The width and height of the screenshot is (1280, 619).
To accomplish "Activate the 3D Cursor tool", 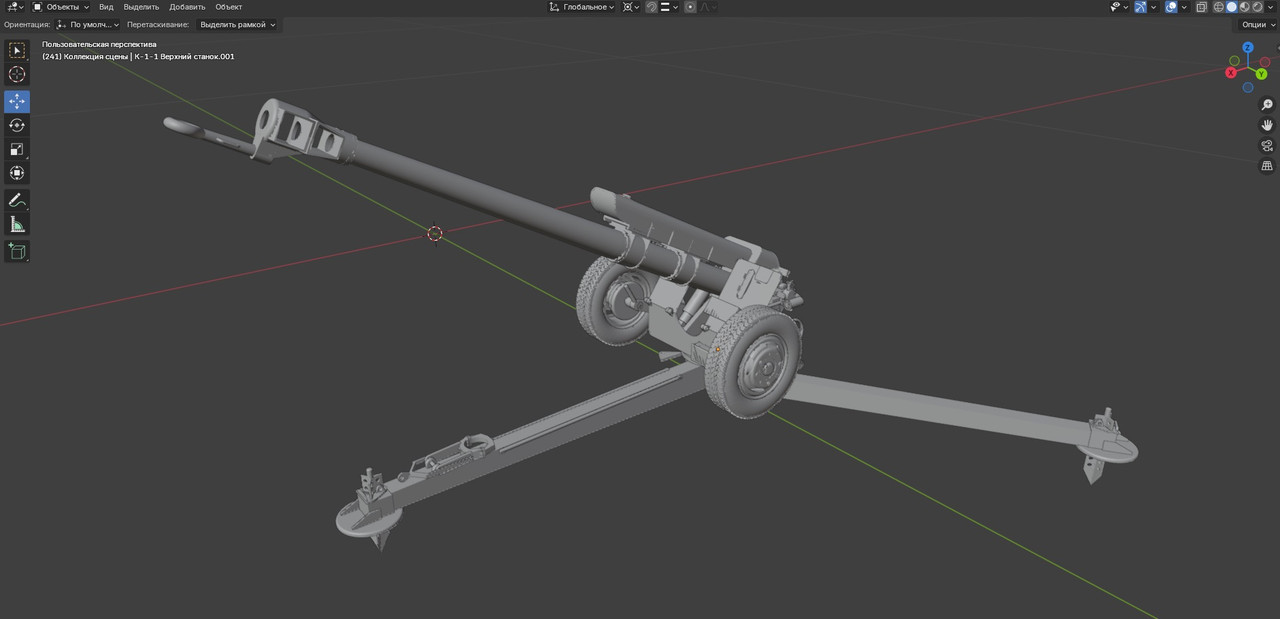I will coord(17,74).
